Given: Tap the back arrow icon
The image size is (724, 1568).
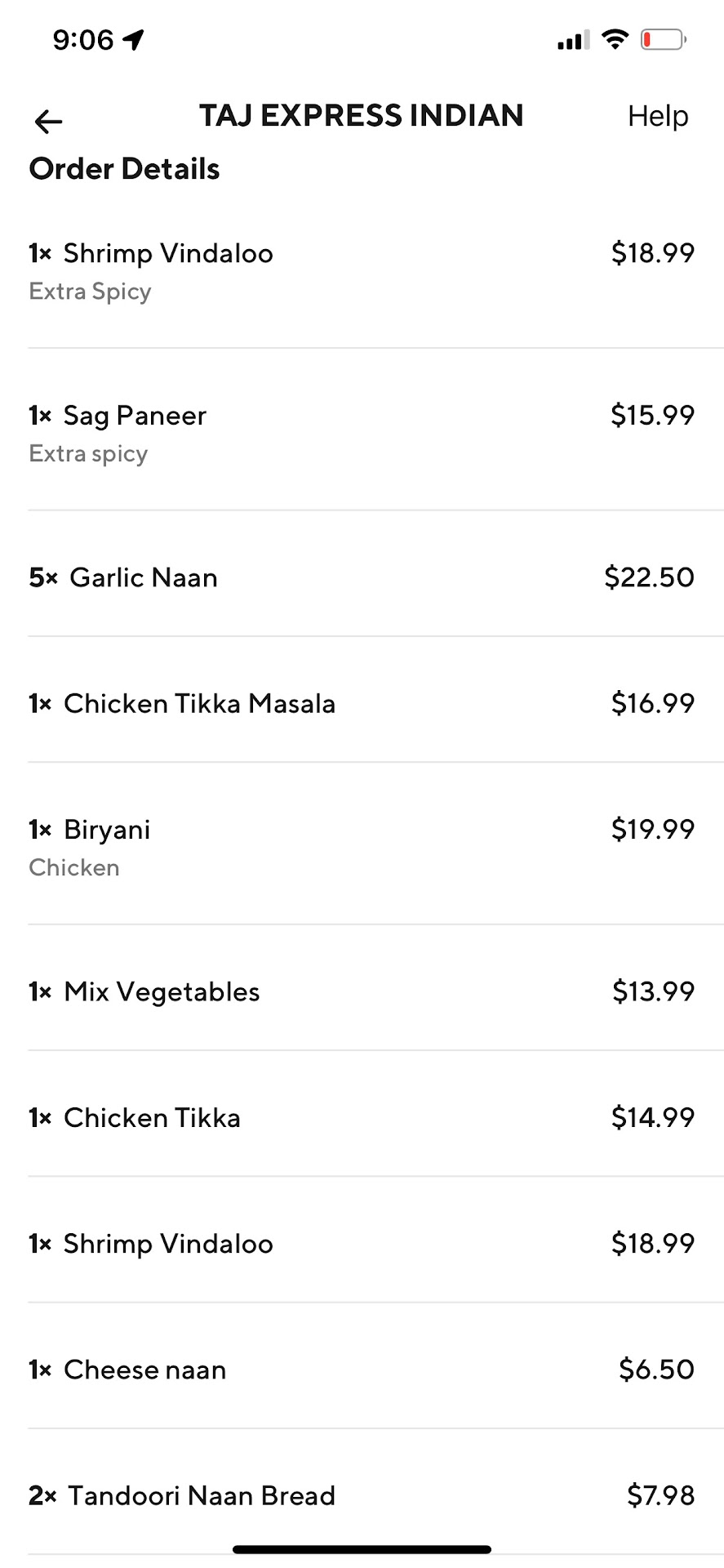Looking at the screenshot, I should point(48,122).
